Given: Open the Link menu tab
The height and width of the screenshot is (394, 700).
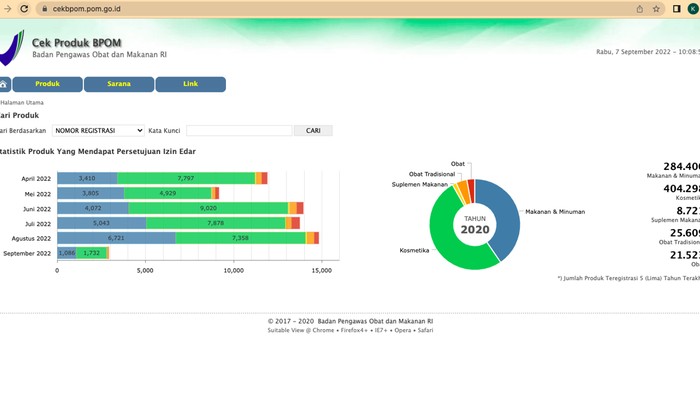Looking at the screenshot, I should (x=191, y=84).
